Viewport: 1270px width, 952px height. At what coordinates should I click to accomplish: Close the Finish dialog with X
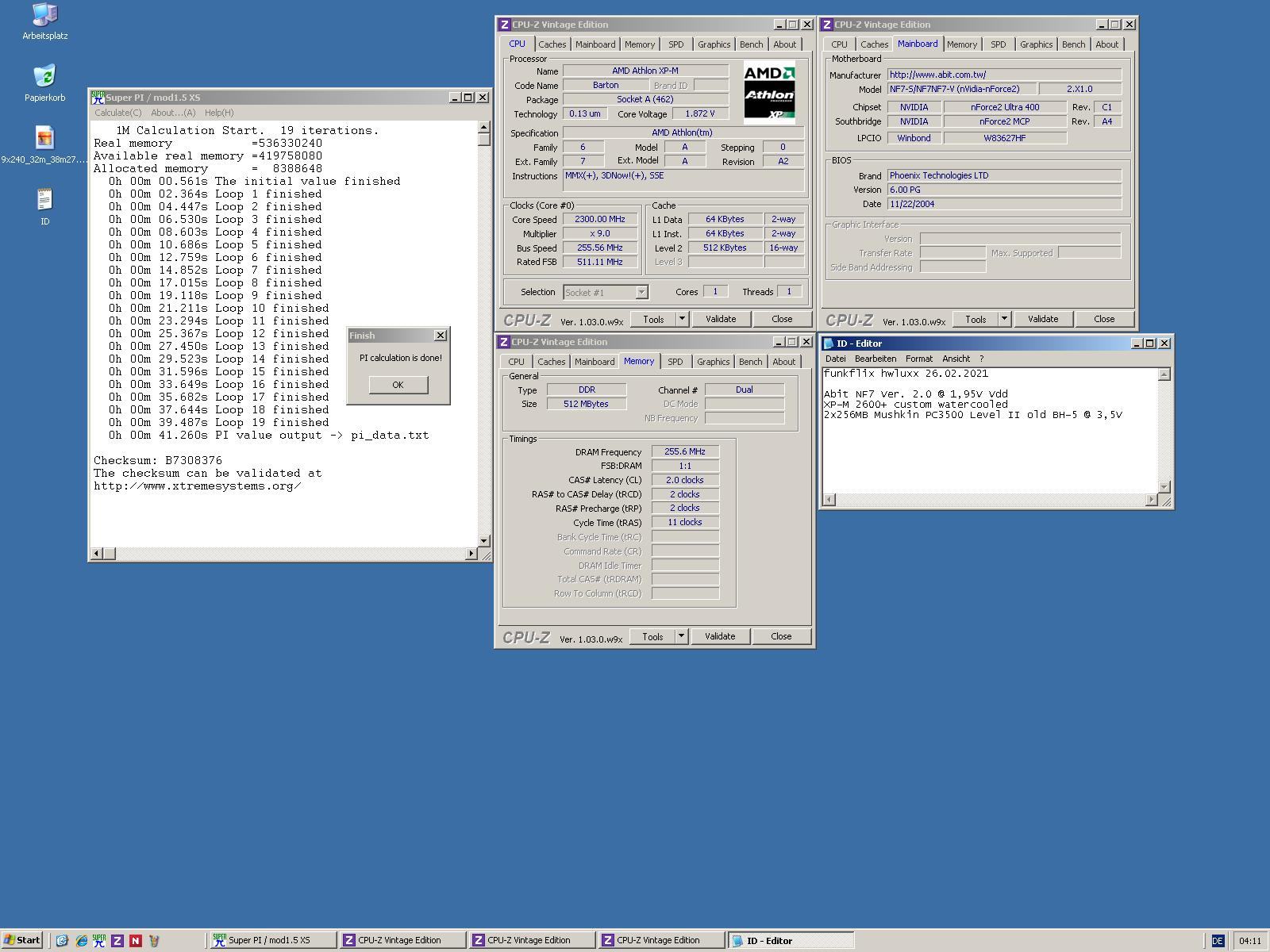(x=441, y=336)
